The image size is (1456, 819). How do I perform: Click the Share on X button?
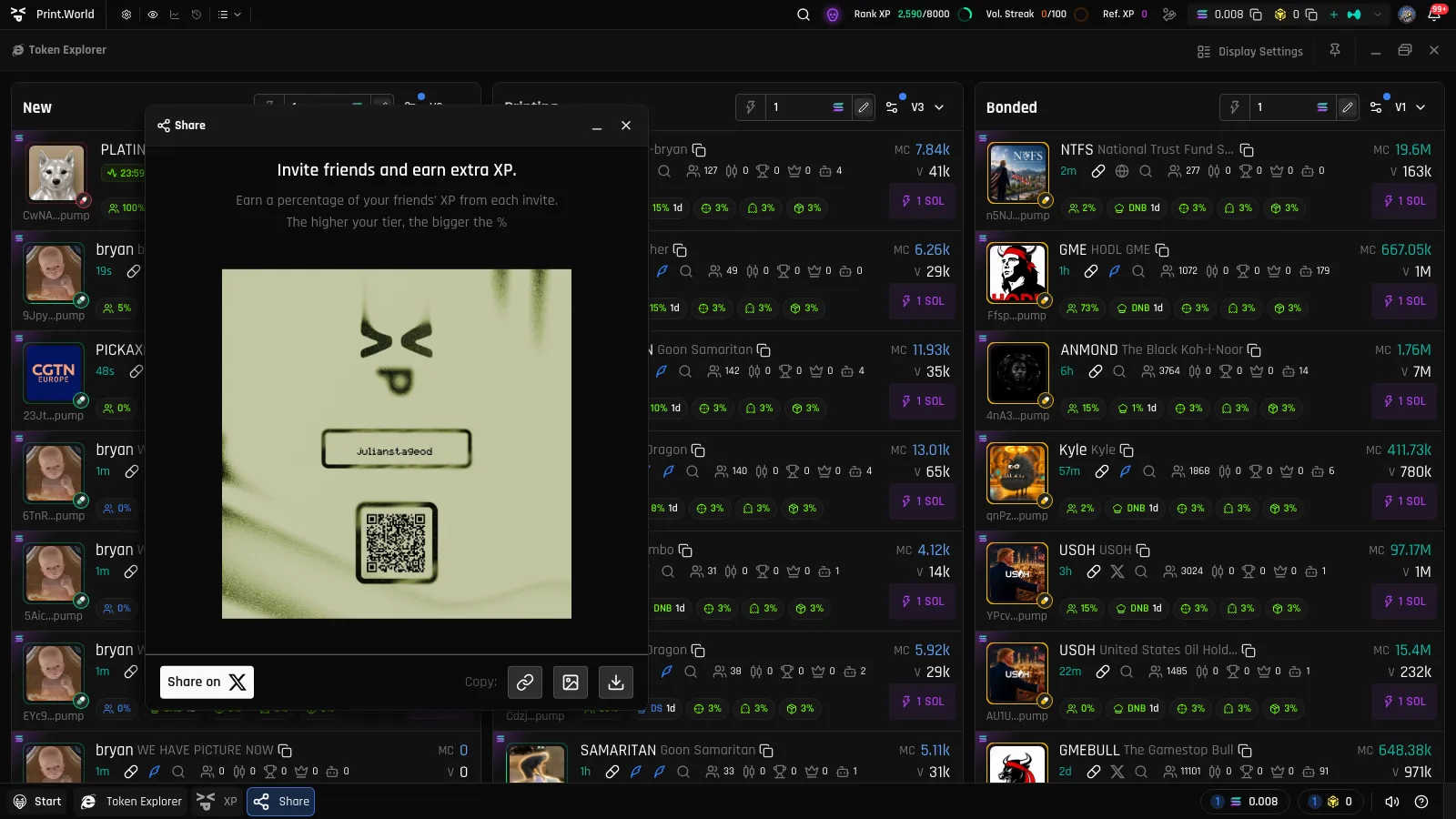point(207,682)
